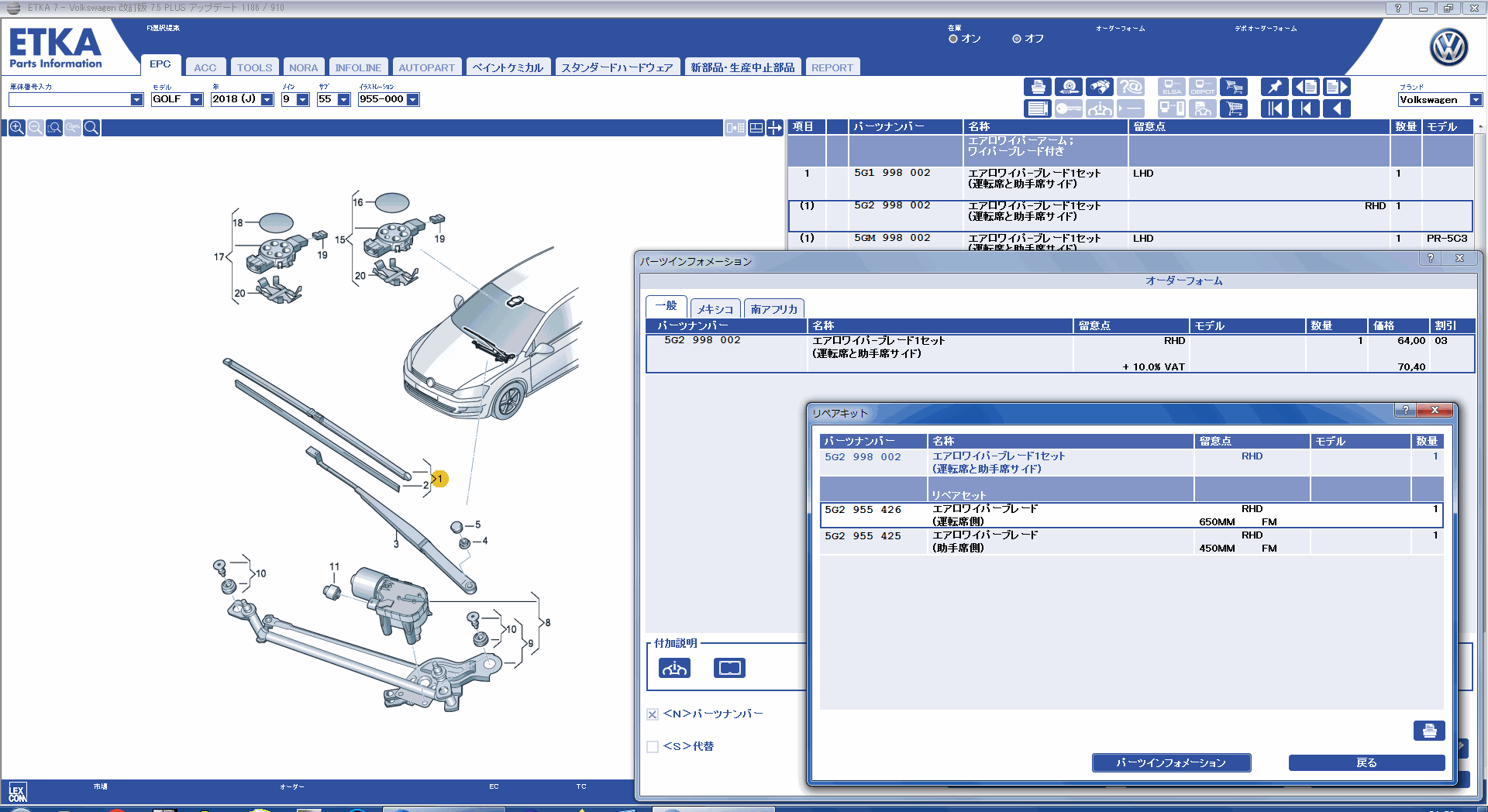This screenshot has height=812, width=1488.
Task: Select zoom-to-area magnifier tool
Action: pos(53,128)
